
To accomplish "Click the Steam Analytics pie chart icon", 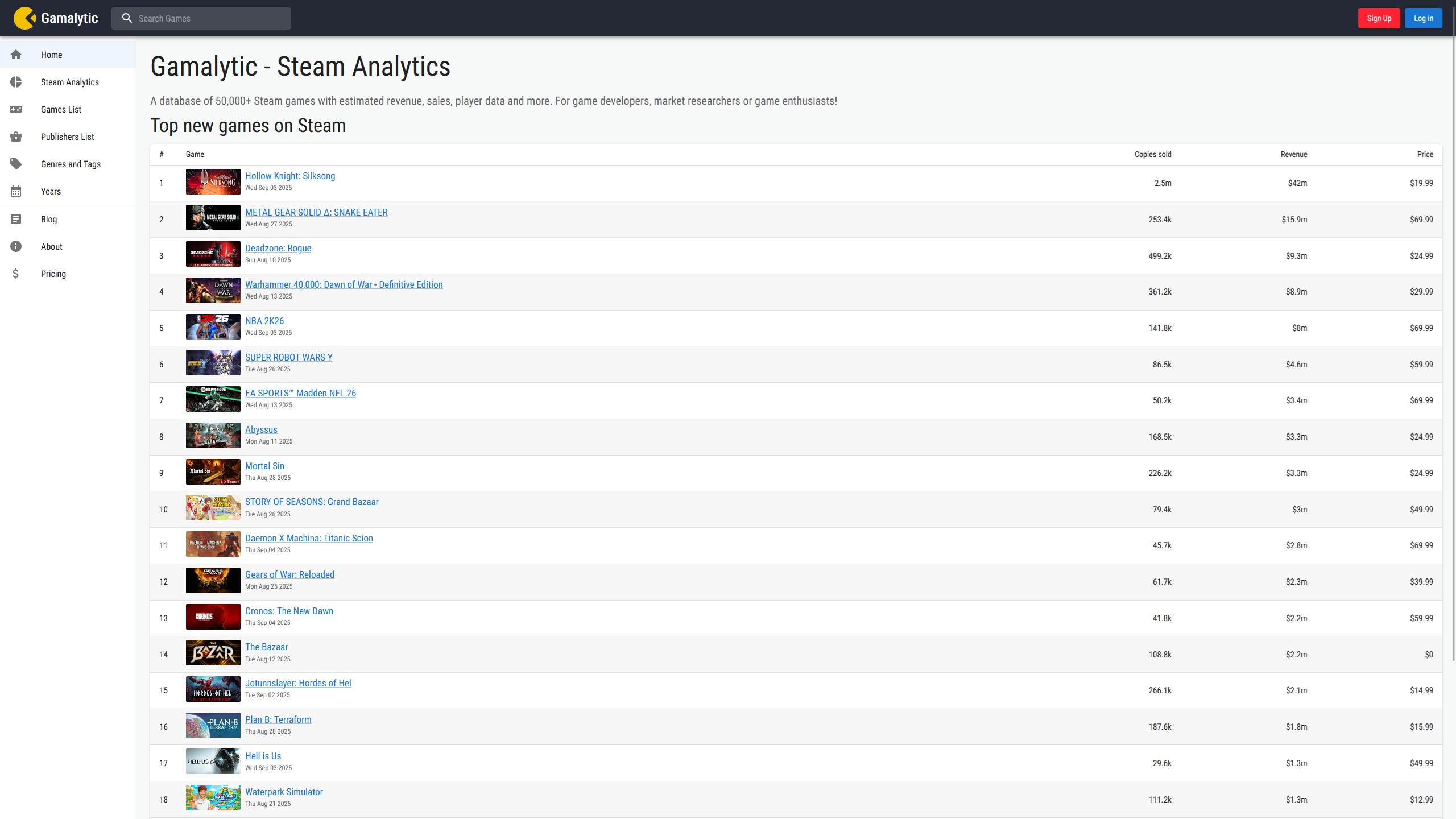I will click(16, 82).
